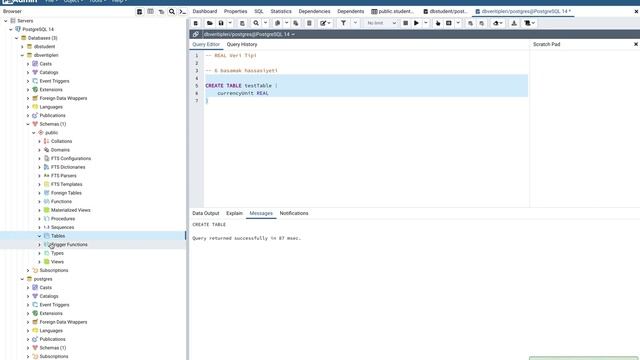
Task: Open the Data Output tab
Action: (206, 213)
